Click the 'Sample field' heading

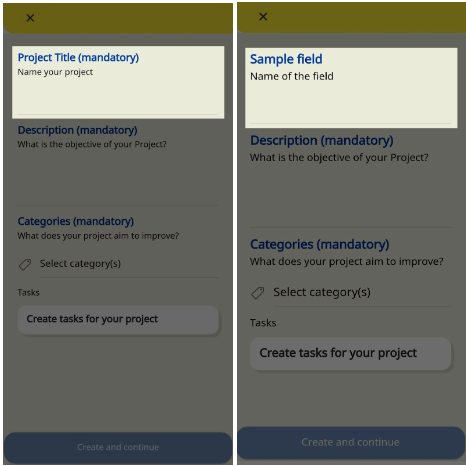286,59
